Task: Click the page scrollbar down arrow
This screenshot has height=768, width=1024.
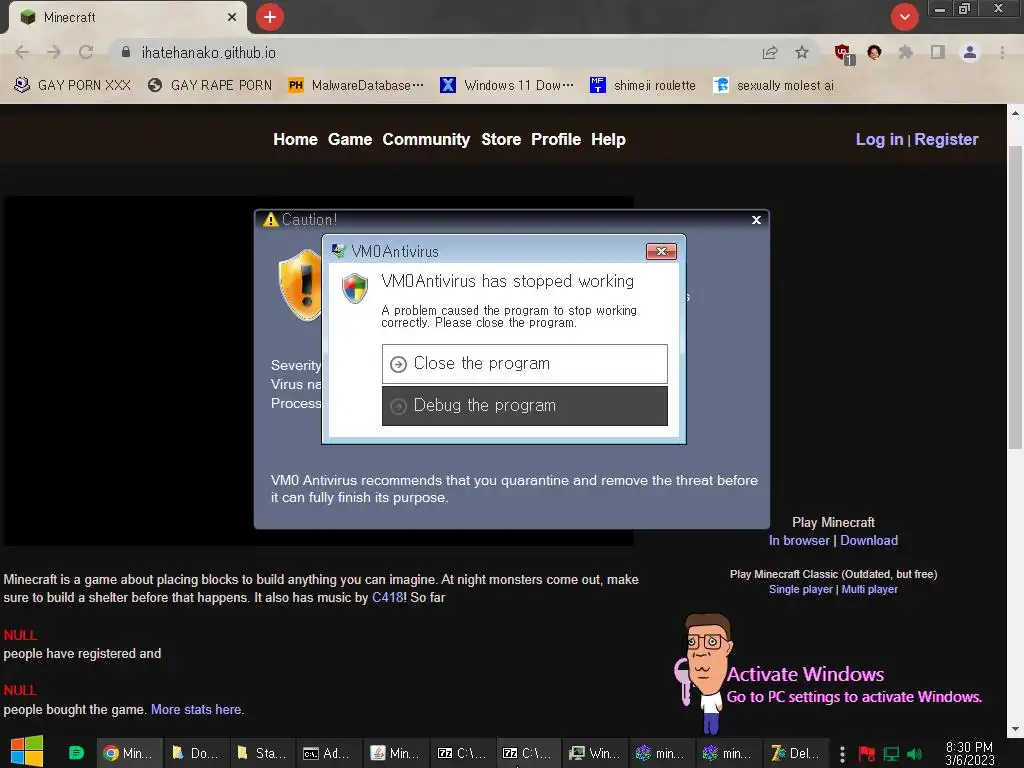Action: coord(1015,729)
